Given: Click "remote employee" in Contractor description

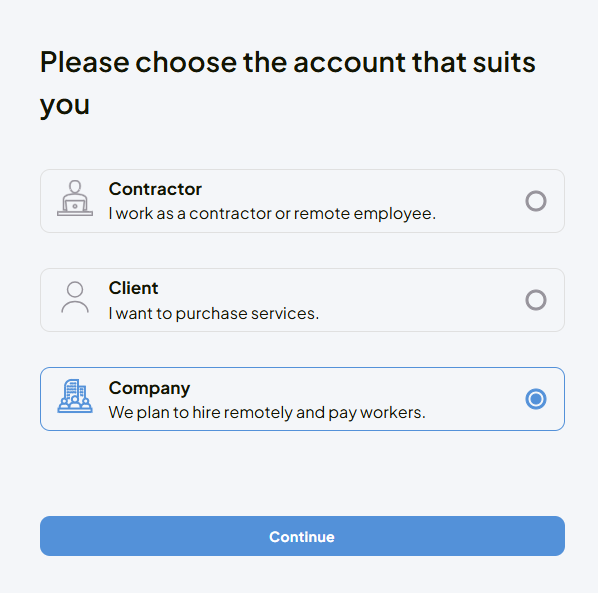Looking at the screenshot, I should (x=365, y=214).
